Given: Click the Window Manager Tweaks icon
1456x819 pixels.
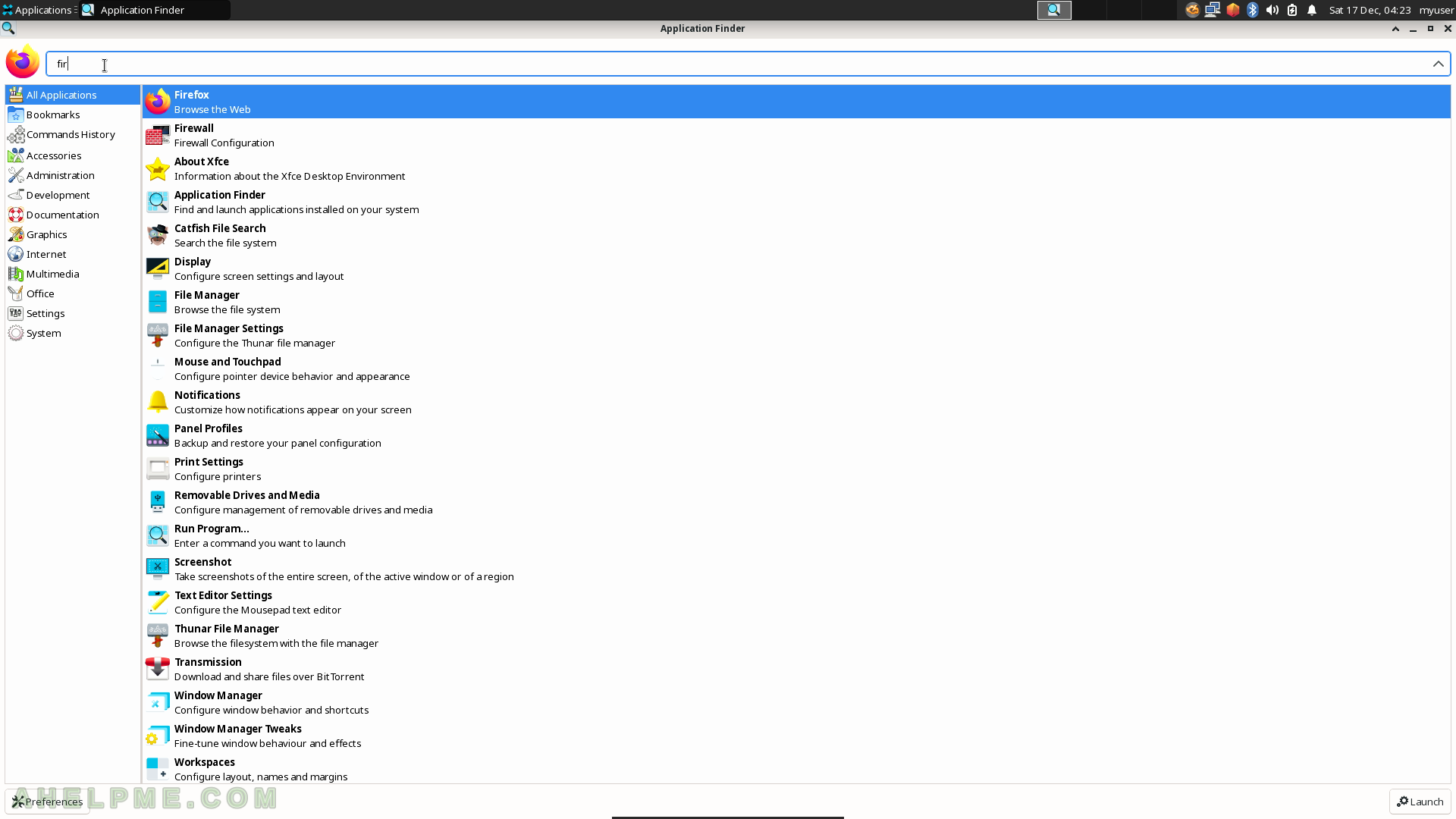Looking at the screenshot, I should pyautogui.click(x=158, y=736).
